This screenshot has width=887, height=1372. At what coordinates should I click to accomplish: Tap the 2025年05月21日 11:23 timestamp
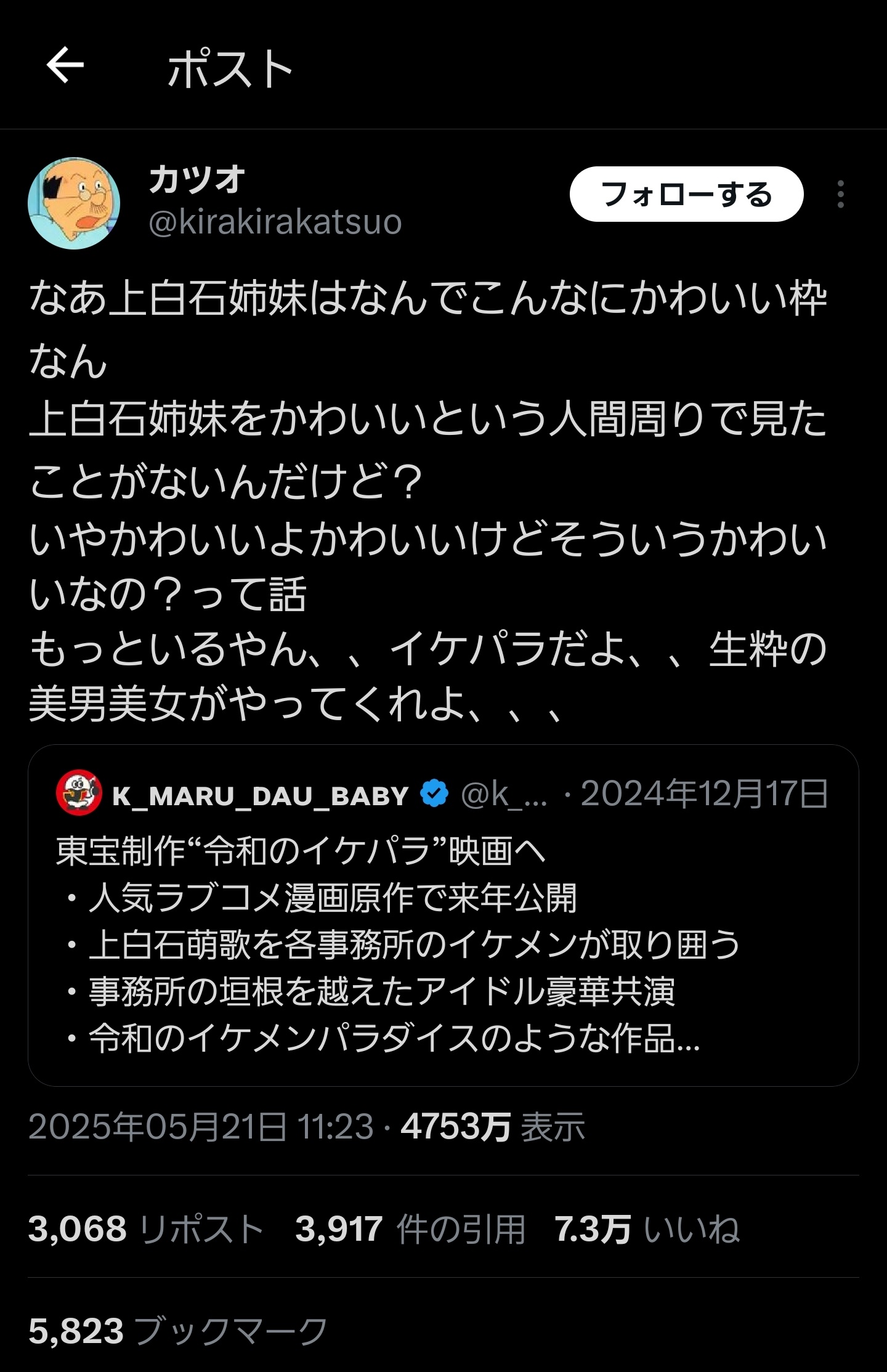coord(201,1126)
